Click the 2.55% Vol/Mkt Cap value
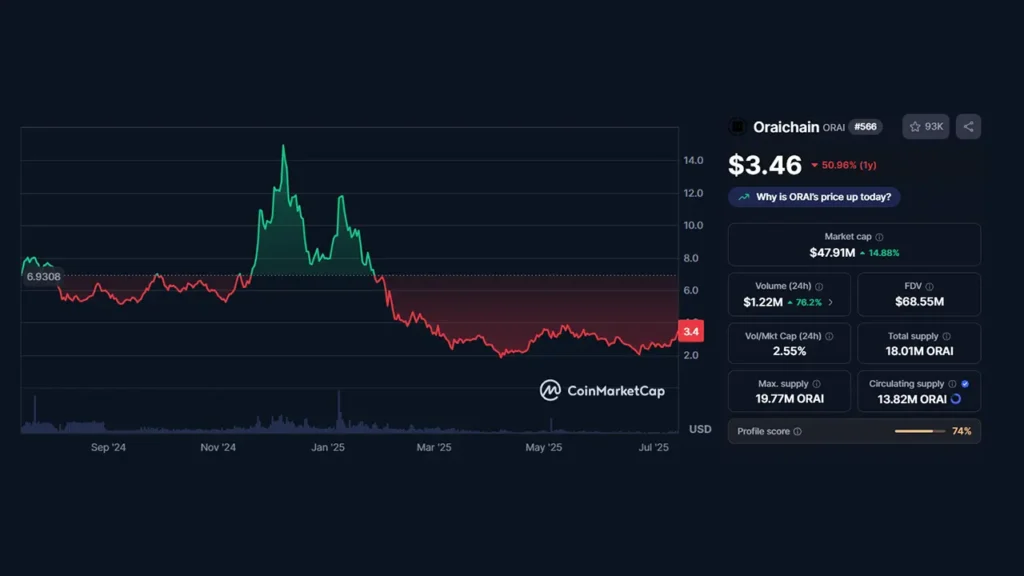This screenshot has width=1024, height=576. [790, 351]
